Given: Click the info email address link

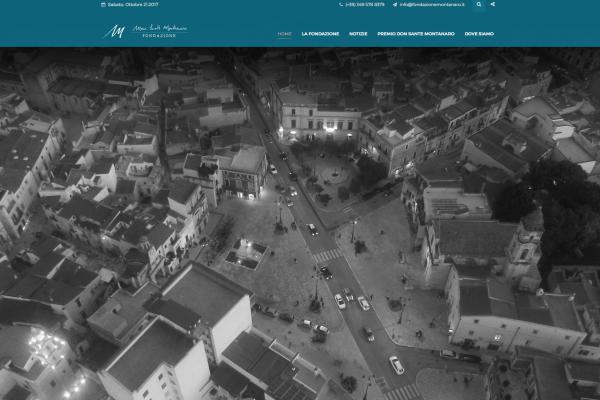Looking at the screenshot, I should (x=432, y=5).
